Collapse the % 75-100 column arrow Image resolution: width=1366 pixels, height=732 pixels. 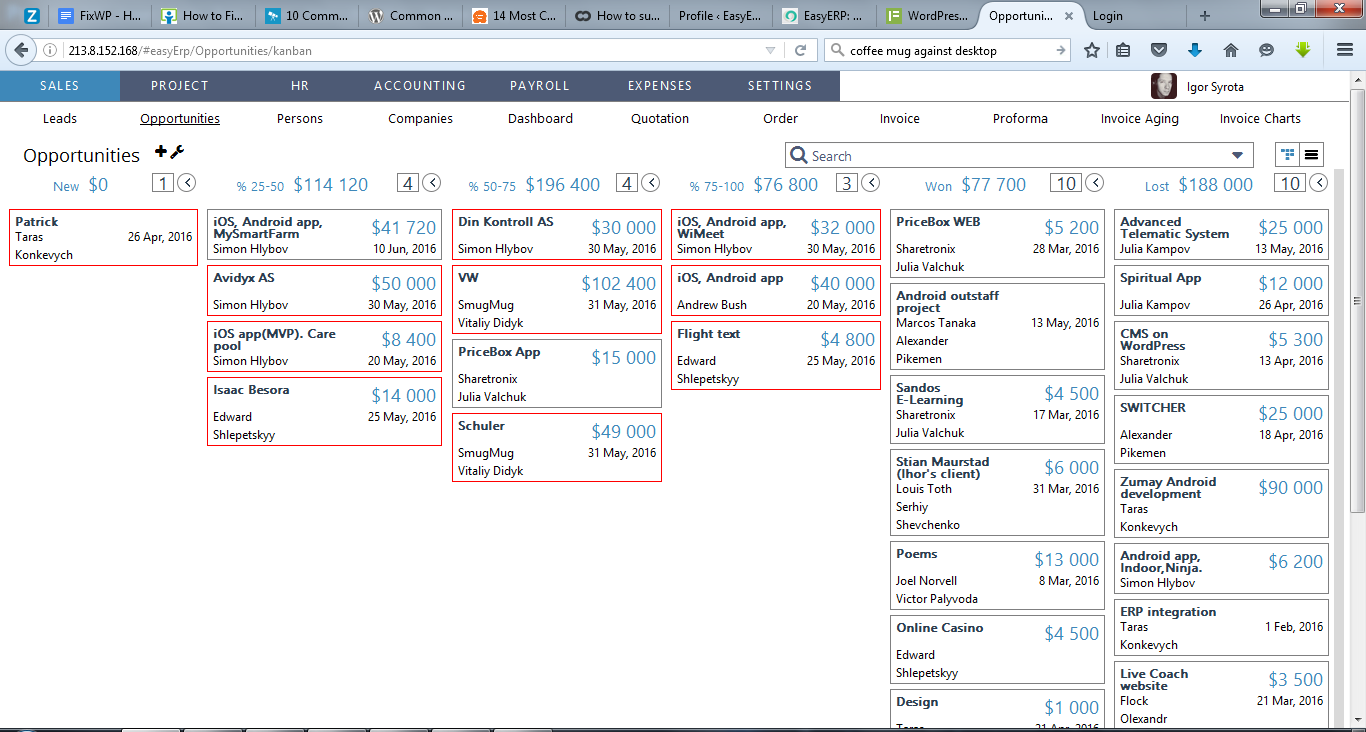(x=871, y=182)
